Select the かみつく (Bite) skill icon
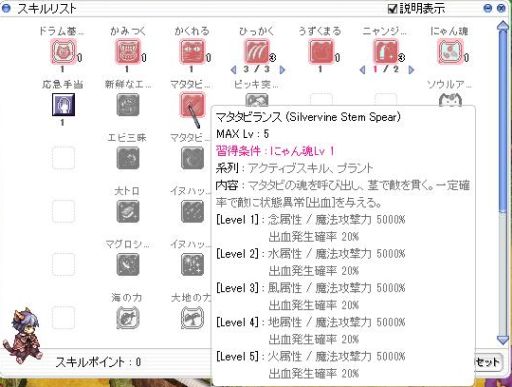The width and height of the screenshot is (512, 387). pos(128,51)
